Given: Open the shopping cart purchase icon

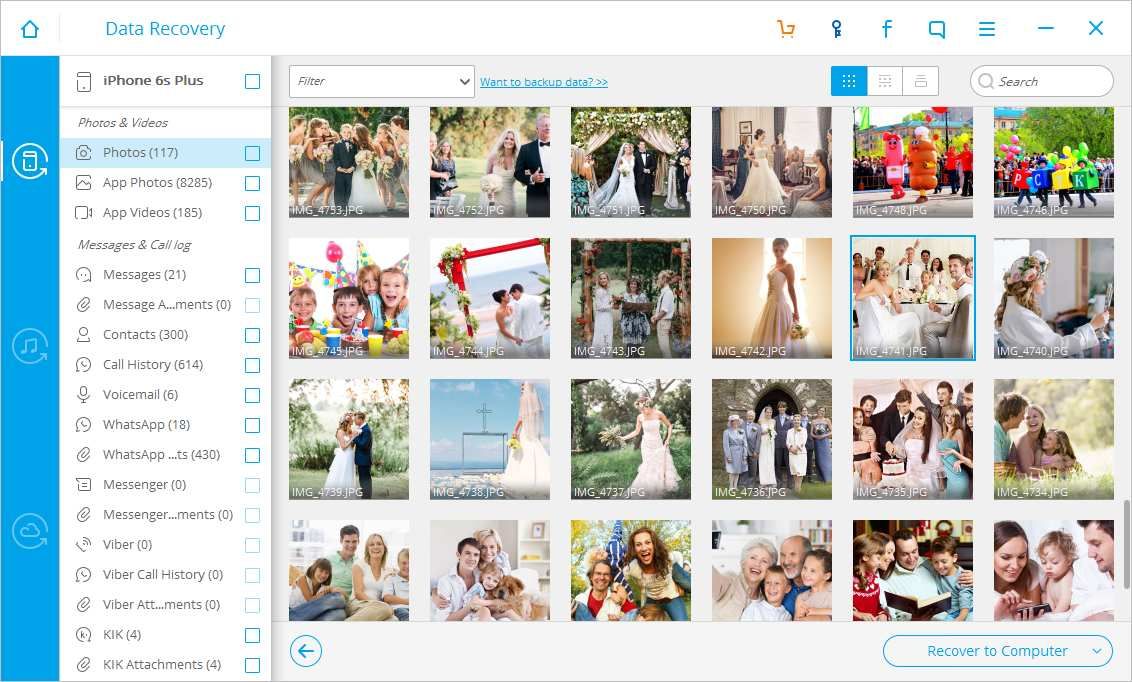Looking at the screenshot, I should pyautogui.click(x=785, y=29).
